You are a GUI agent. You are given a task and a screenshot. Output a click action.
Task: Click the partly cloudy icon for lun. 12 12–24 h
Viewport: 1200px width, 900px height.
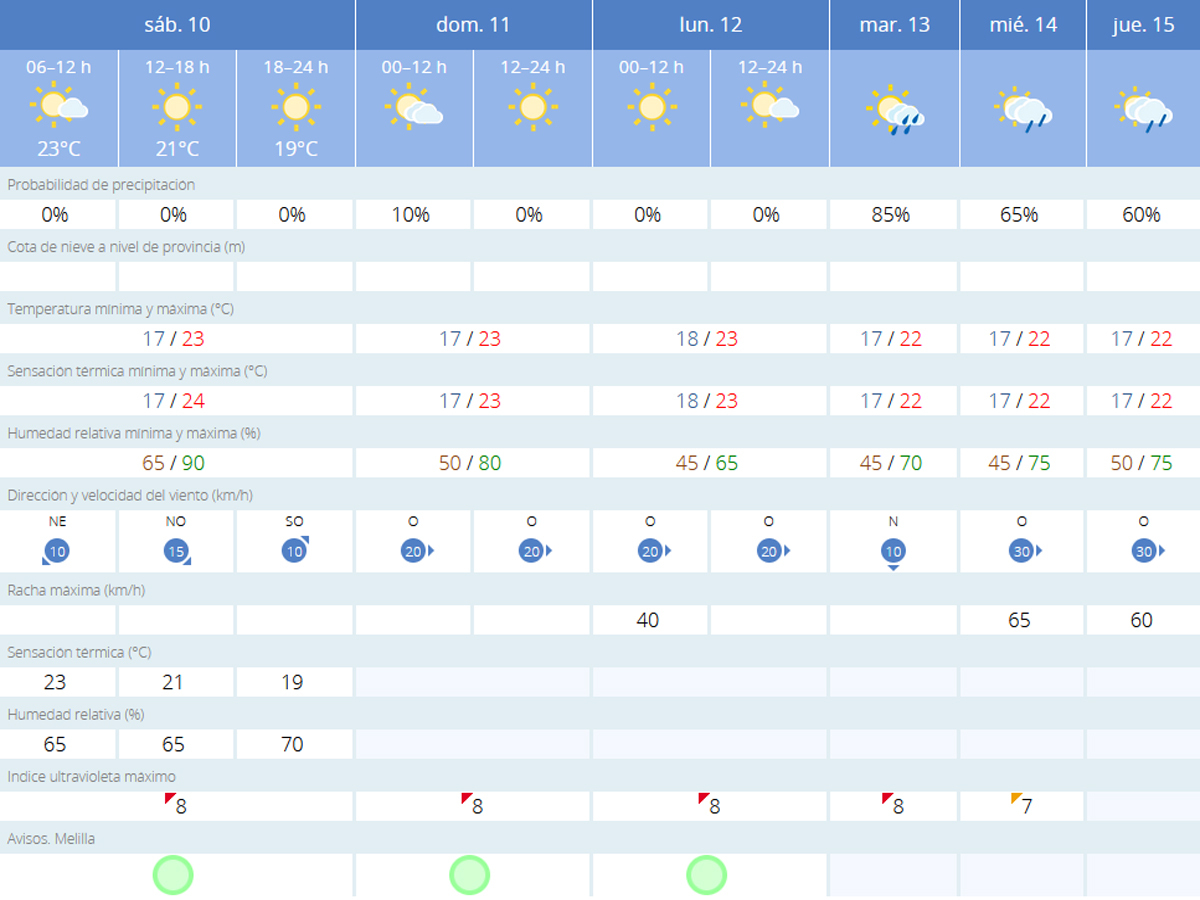click(x=770, y=106)
